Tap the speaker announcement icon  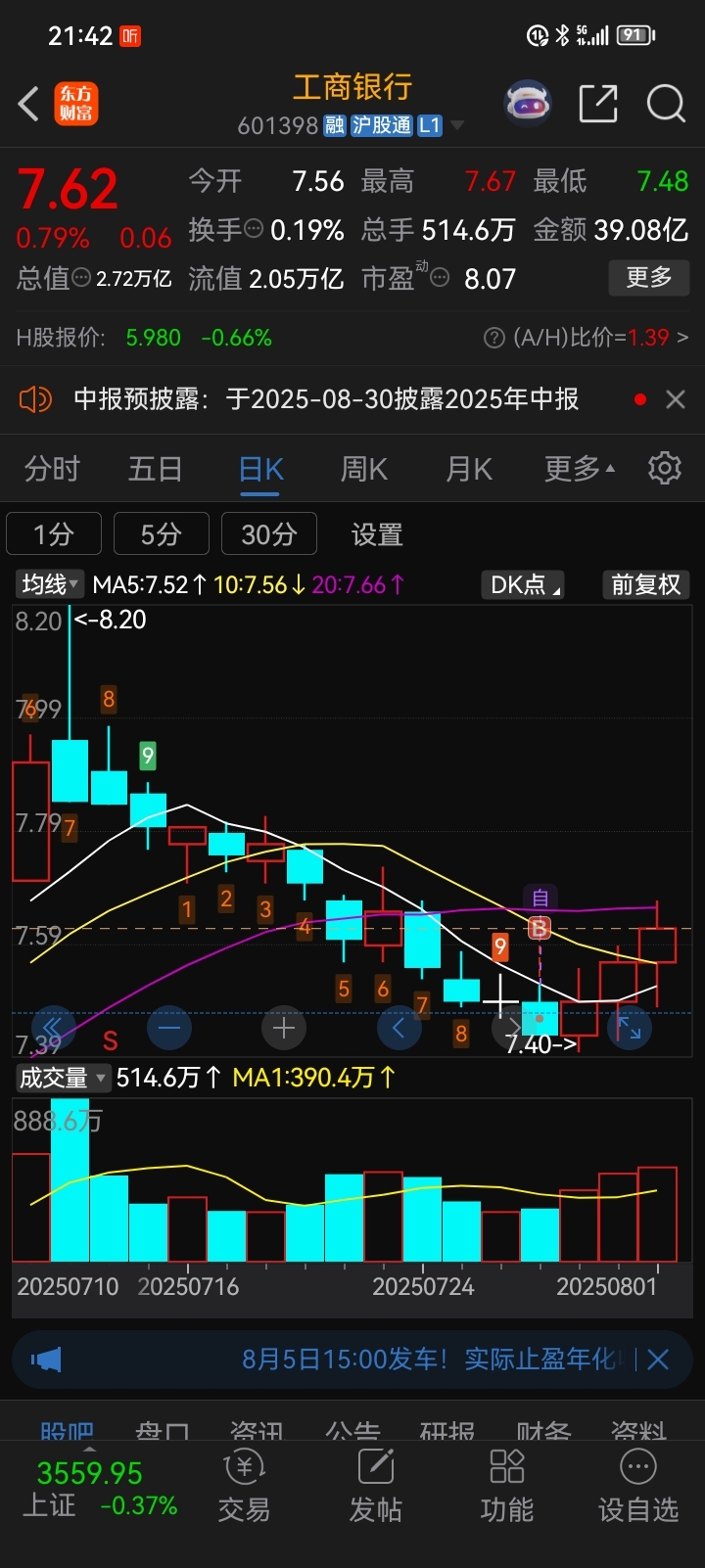[35, 399]
